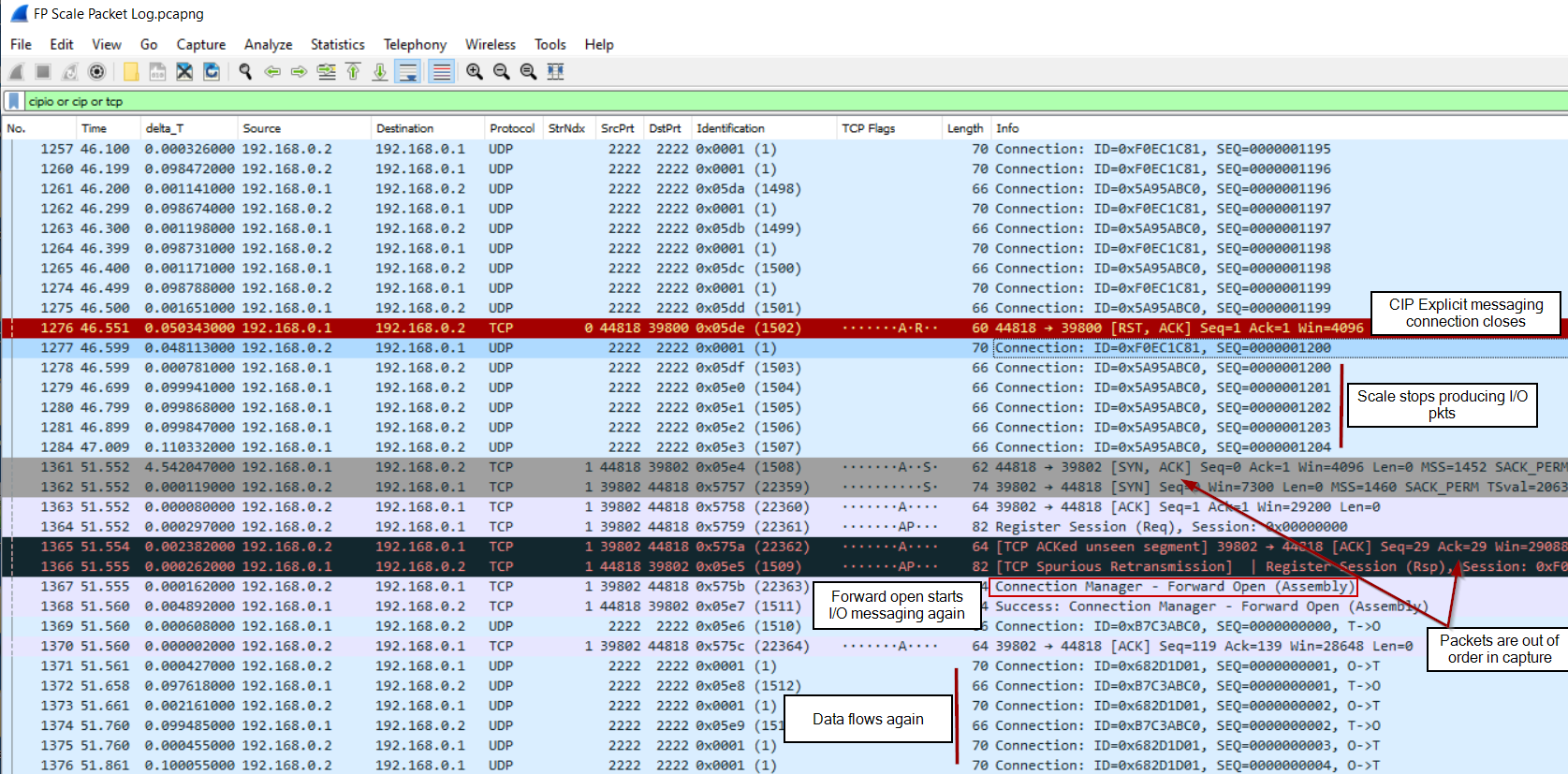Select packet 1362 SYN row
1568x774 pixels.
(x=784, y=487)
